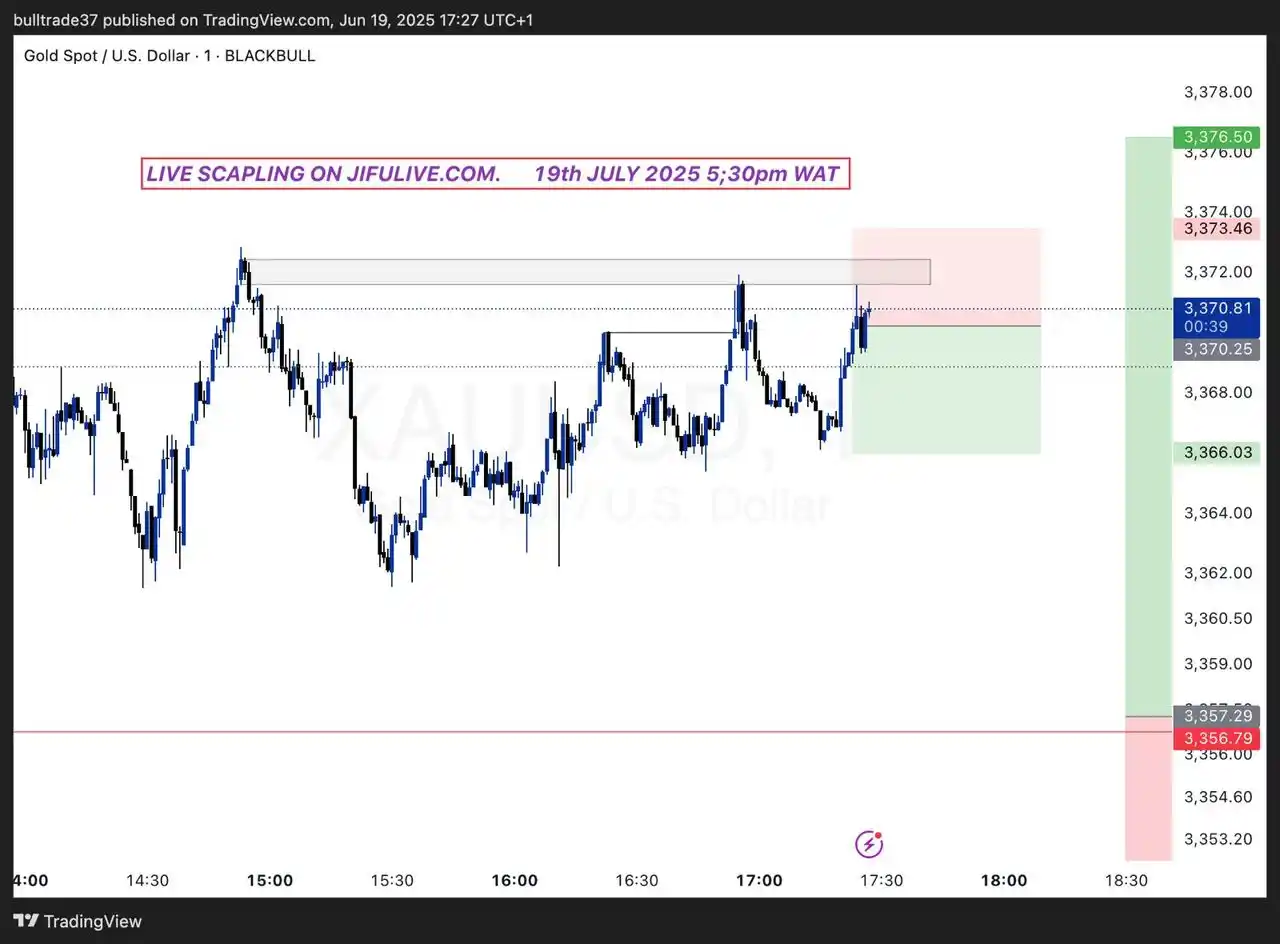Click the 3,374.00 price axis label
Image resolution: width=1280 pixels, height=944 pixels.
[x=1218, y=211]
